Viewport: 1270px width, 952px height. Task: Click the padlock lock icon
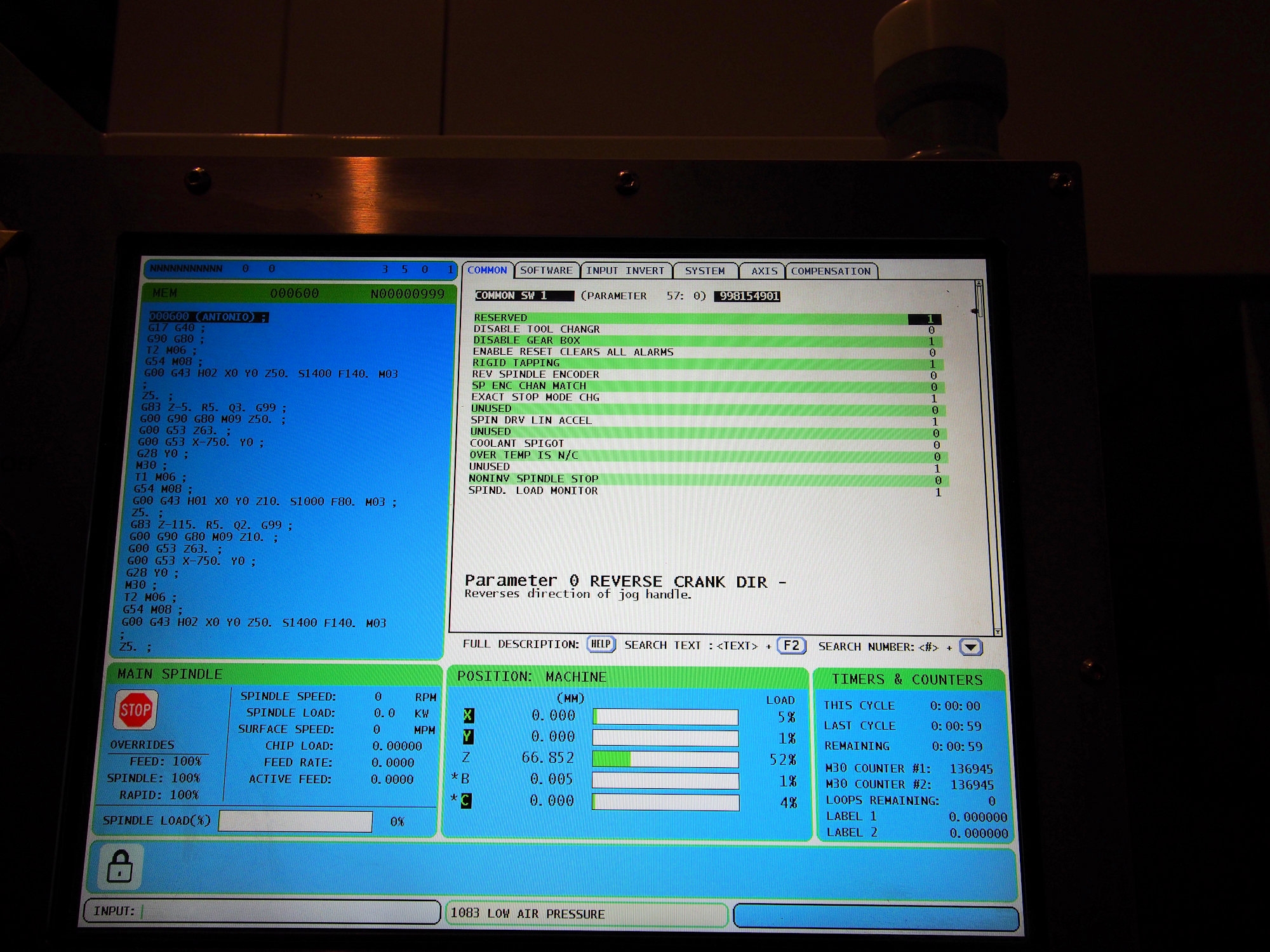tap(120, 867)
